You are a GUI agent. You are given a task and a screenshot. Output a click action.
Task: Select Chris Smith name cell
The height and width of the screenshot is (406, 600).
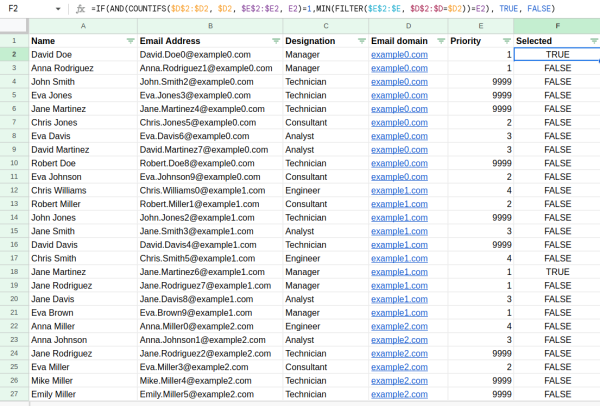[x=83, y=258]
